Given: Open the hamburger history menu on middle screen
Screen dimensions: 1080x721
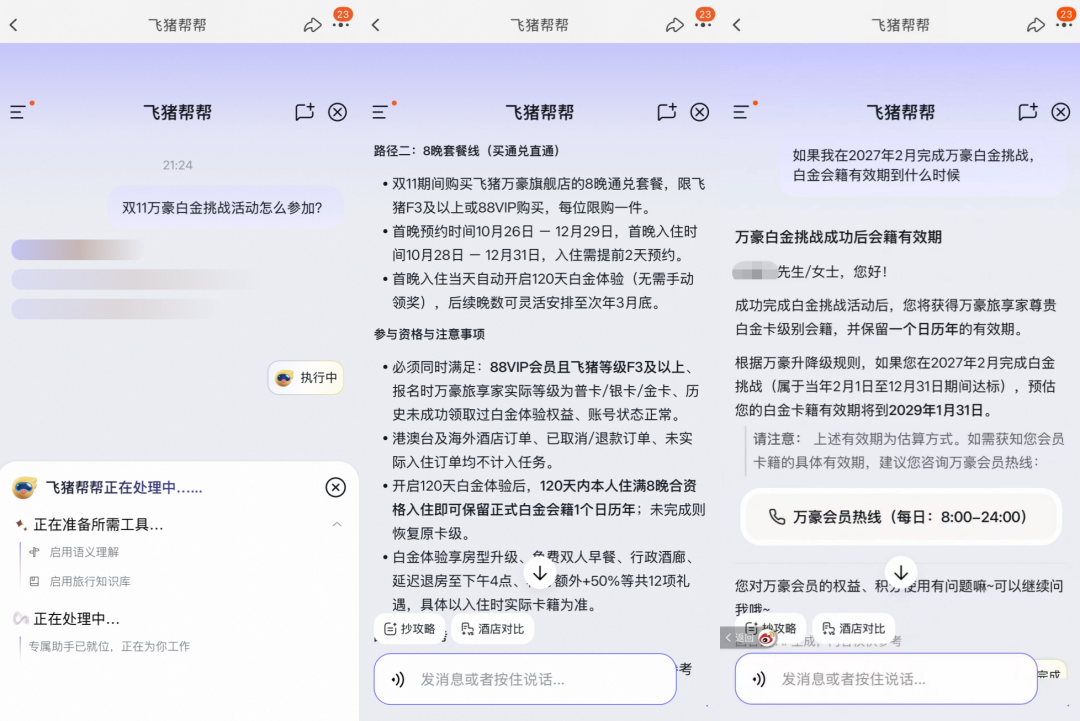Looking at the screenshot, I should (380, 112).
